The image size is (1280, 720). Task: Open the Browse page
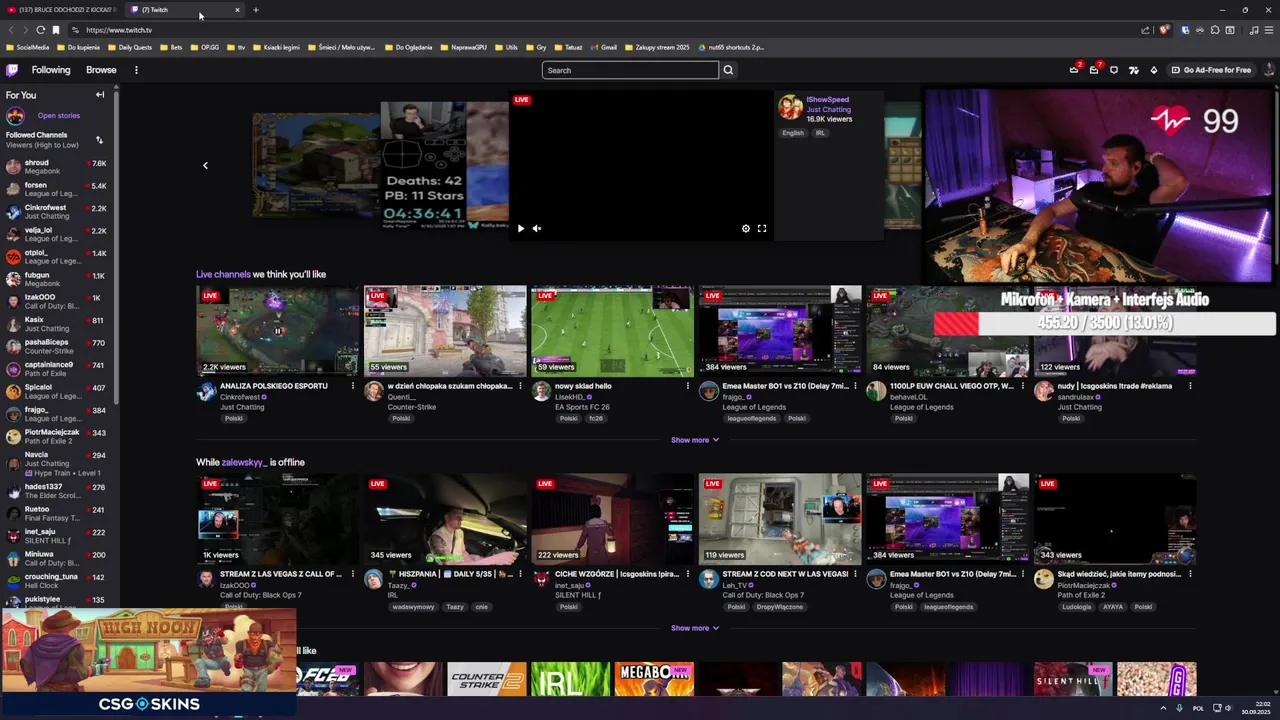pos(101,70)
